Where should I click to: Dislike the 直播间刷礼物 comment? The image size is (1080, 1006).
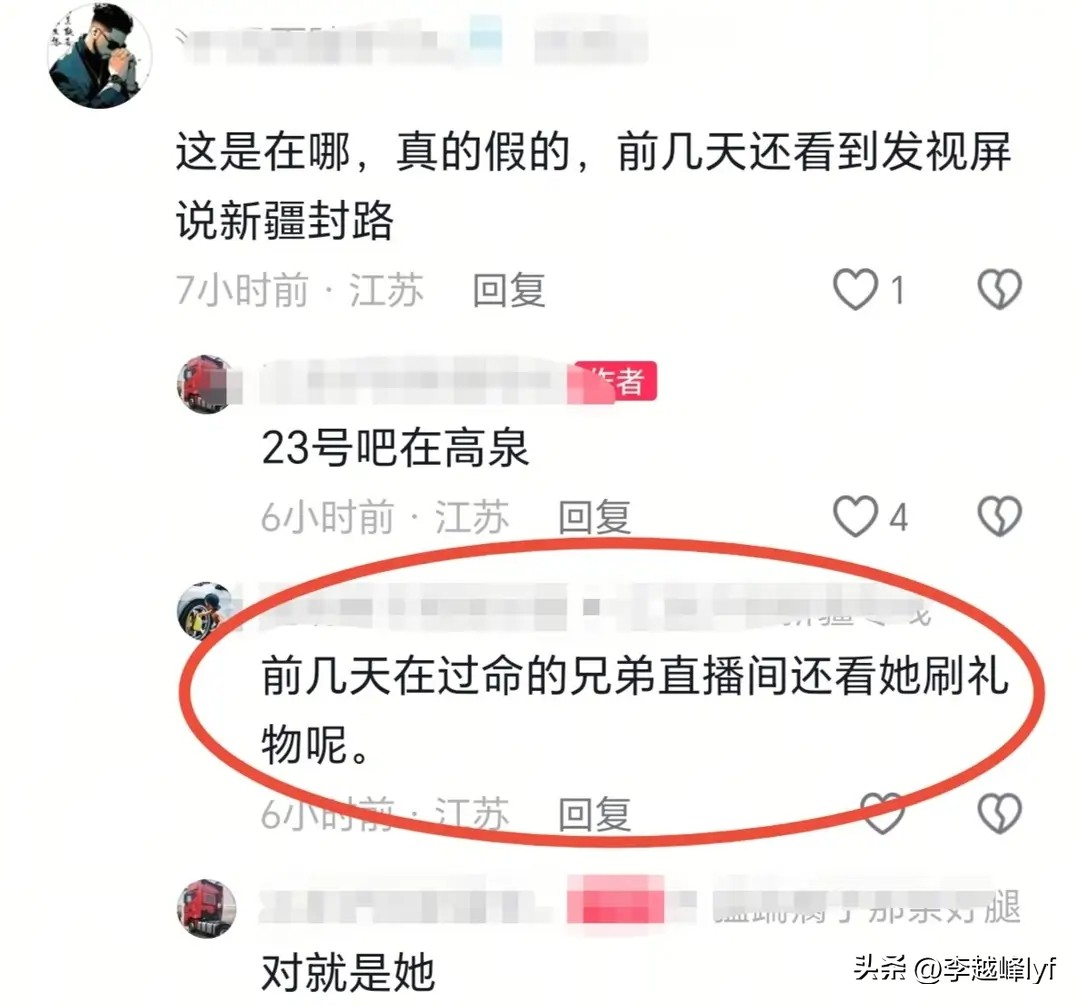(x=999, y=813)
